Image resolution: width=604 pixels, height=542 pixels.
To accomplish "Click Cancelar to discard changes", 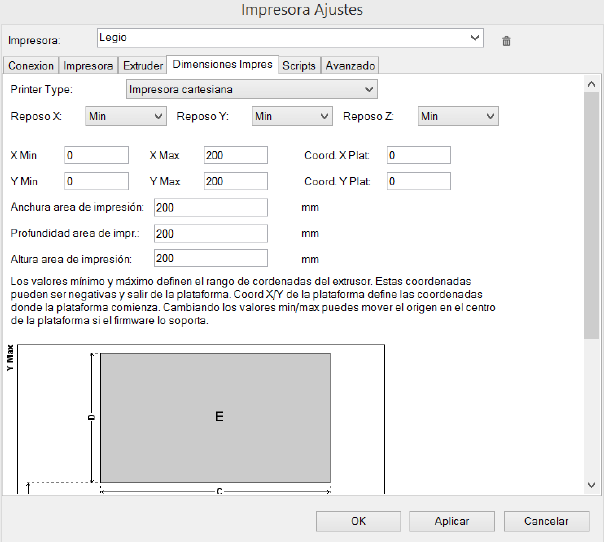I will [x=545, y=521].
